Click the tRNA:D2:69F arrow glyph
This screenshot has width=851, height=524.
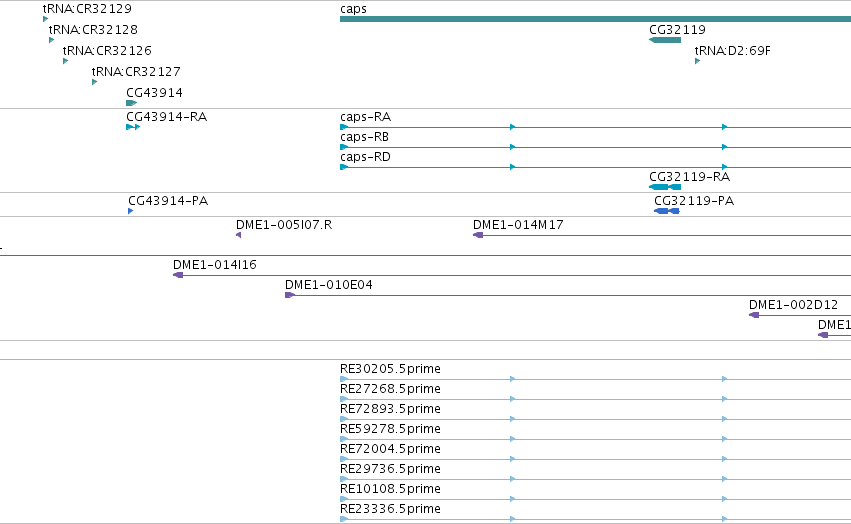click(x=697, y=61)
